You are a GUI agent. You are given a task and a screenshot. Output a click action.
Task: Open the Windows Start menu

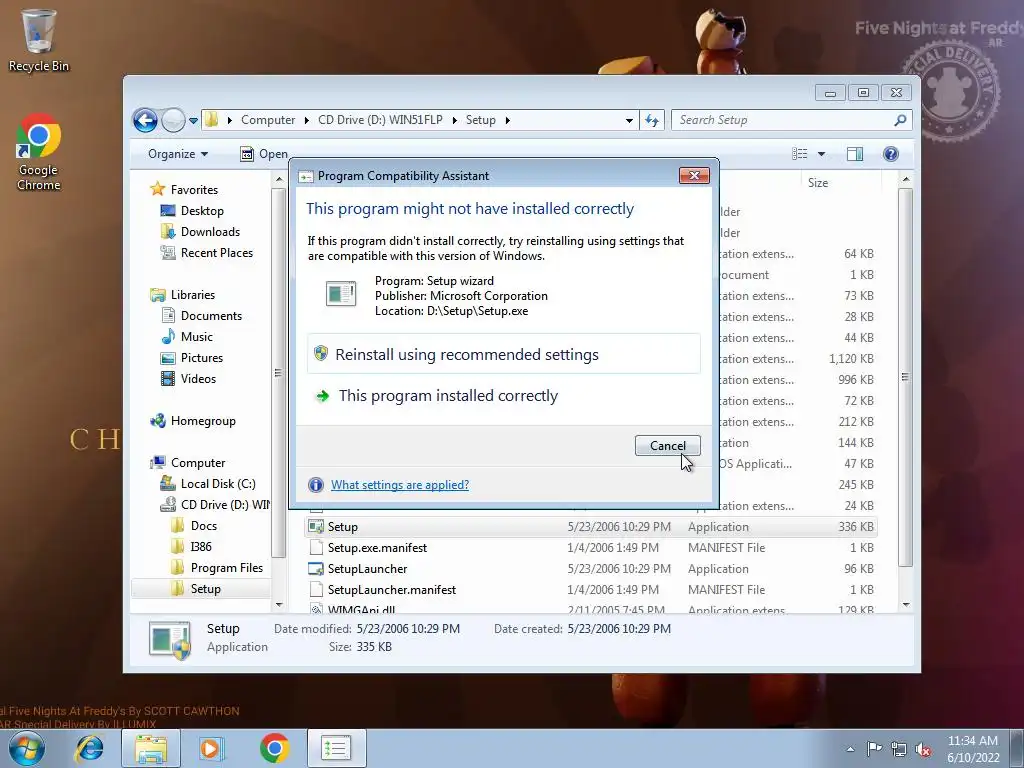[x=27, y=748]
